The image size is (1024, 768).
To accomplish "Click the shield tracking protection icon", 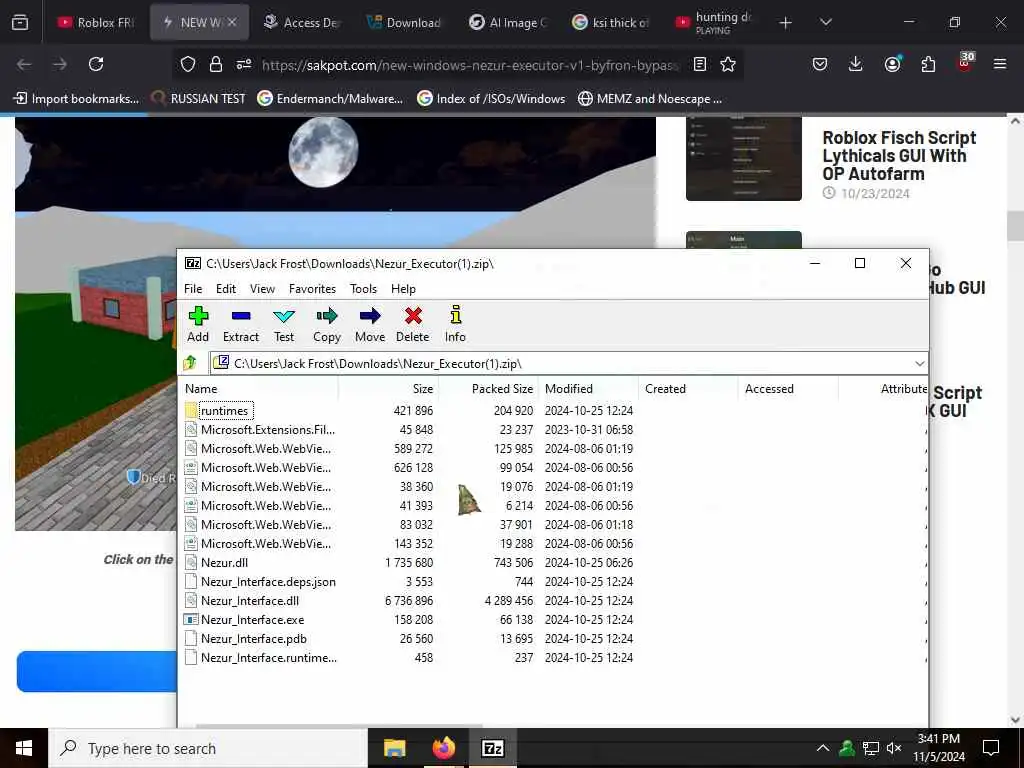I will pyautogui.click(x=188, y=64).
